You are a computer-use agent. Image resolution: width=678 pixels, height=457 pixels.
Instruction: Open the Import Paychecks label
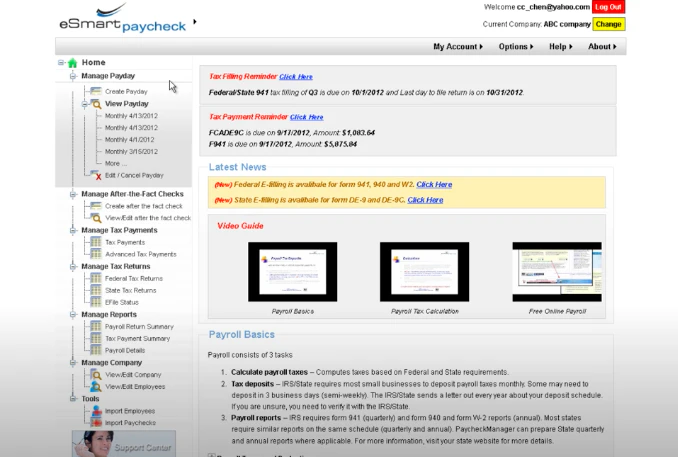[130, 423]
